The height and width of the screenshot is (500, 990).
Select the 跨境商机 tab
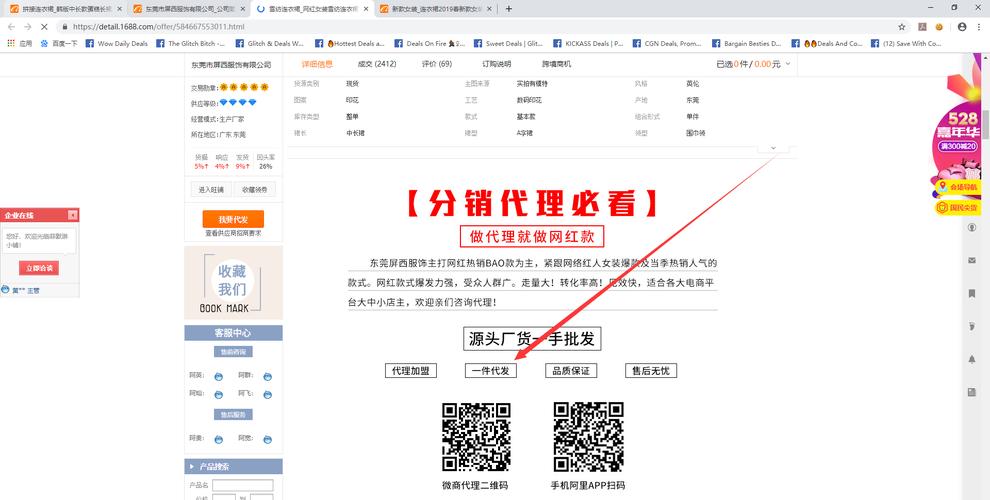coord(556,64)
